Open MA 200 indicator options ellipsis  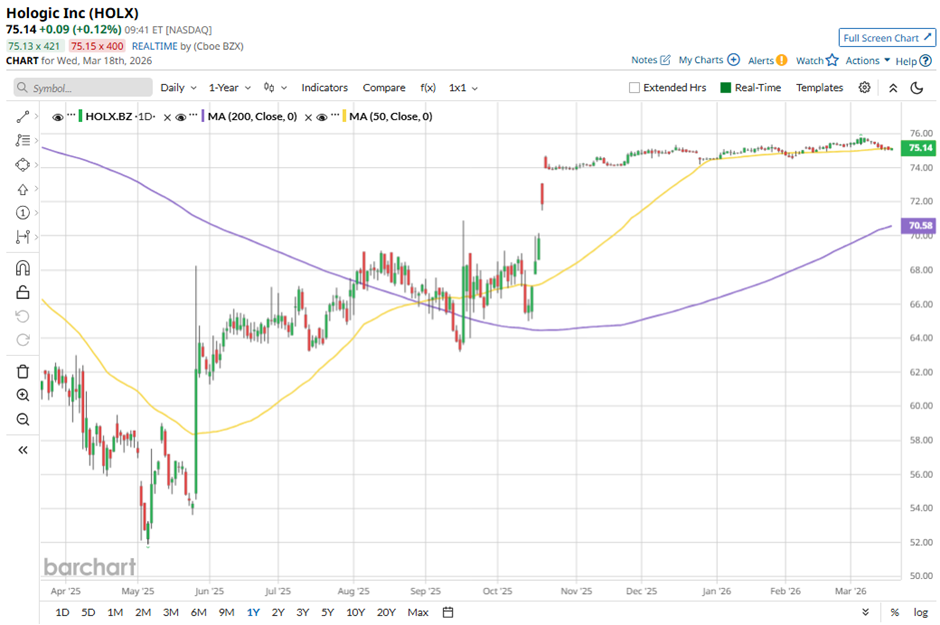[194, 115]
